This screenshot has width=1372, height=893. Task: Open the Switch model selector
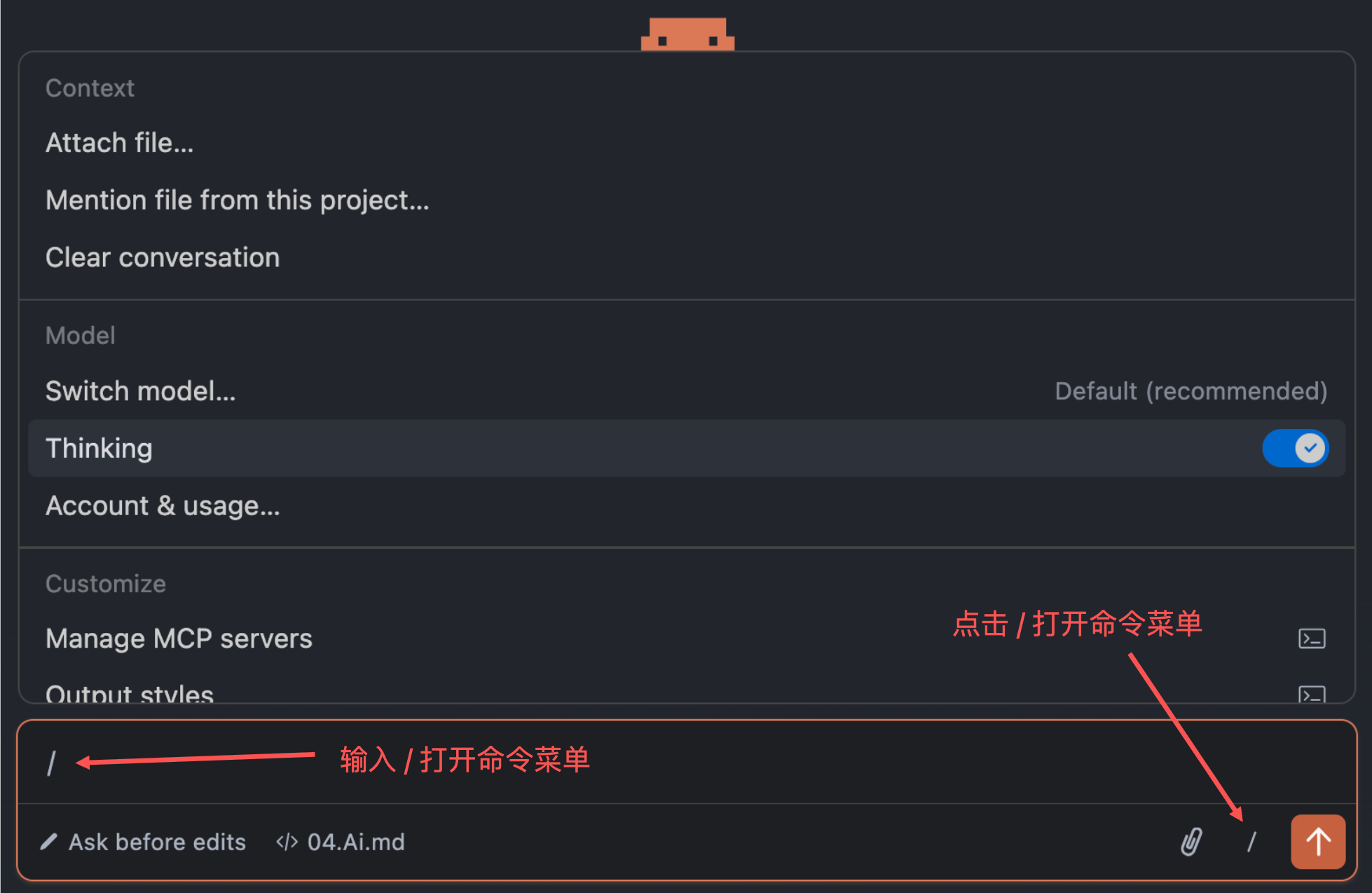[141, 391]
